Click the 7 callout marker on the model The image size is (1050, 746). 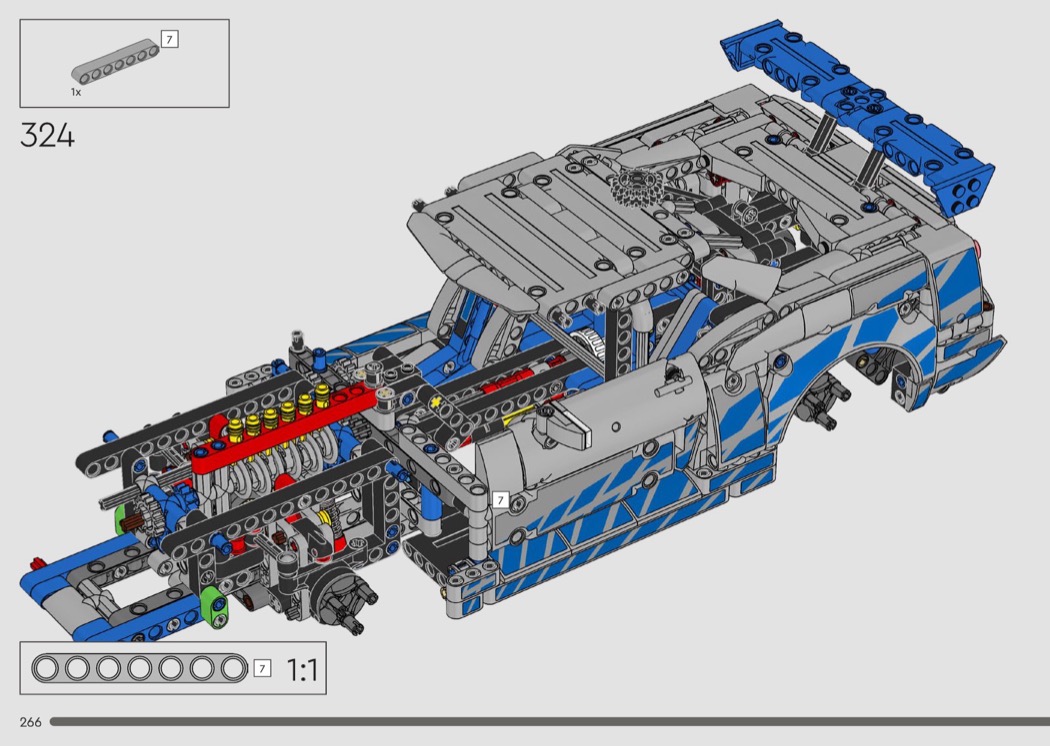coord(501,500)
